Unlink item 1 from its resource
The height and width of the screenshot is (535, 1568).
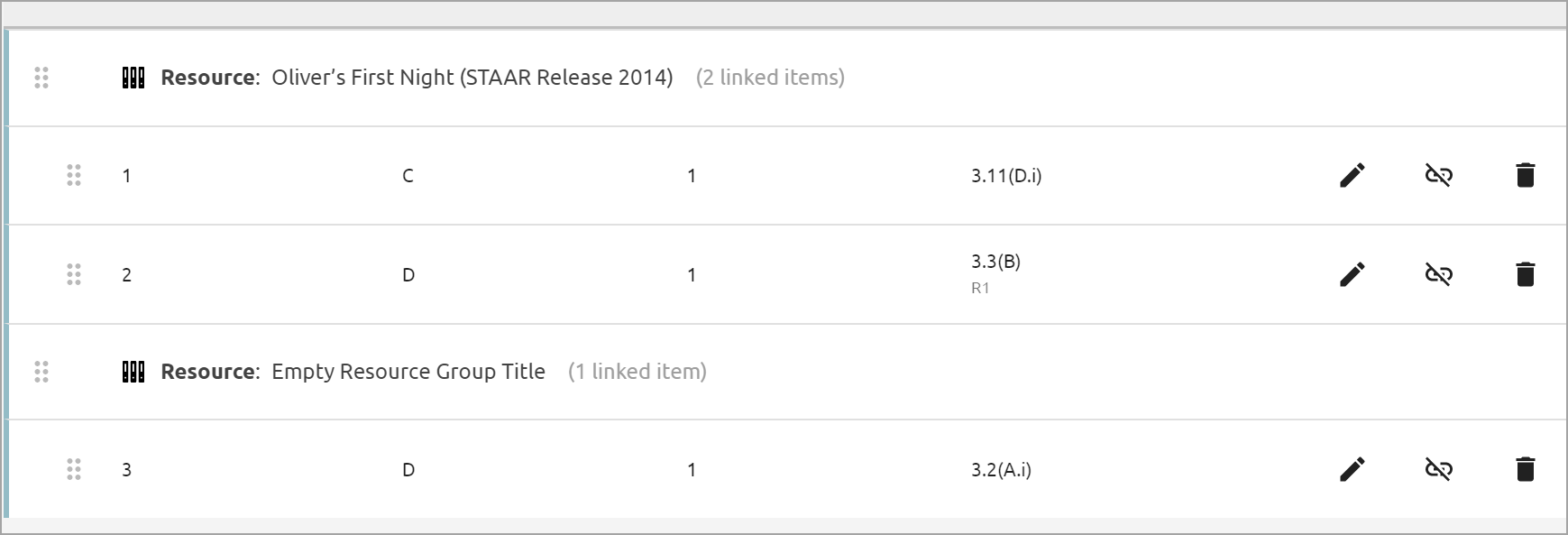pos(1438,175)
